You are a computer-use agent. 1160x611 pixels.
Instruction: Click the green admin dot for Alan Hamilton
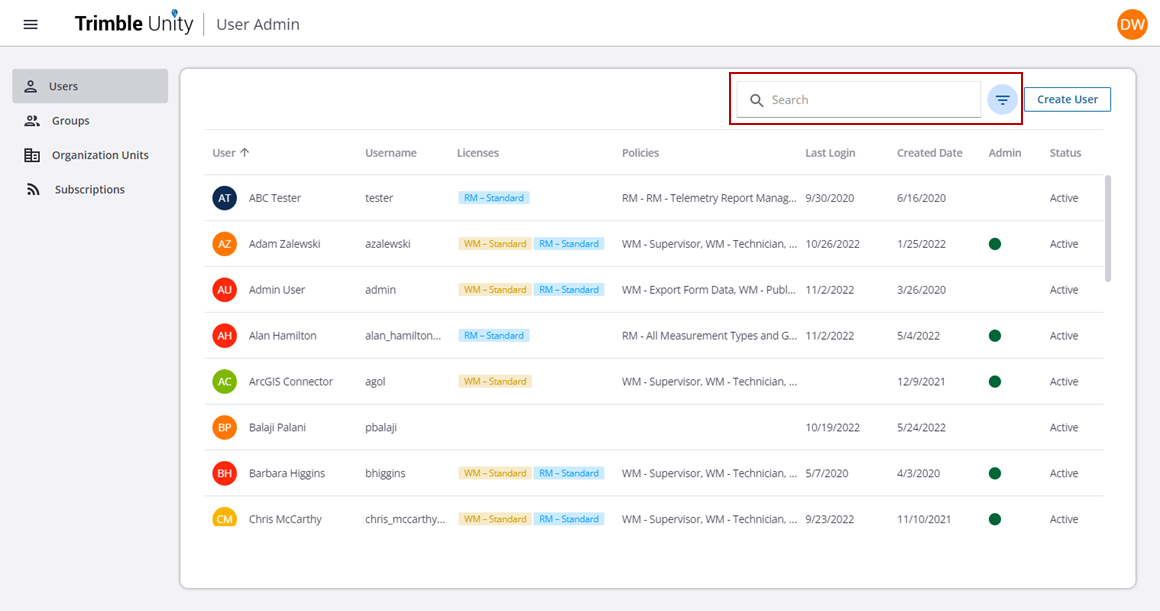995,336
